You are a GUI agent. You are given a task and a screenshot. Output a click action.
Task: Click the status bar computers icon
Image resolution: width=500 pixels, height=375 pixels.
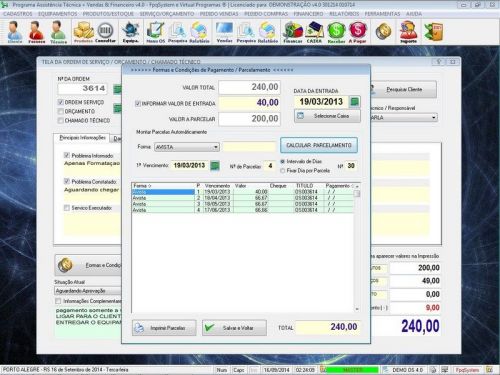(445, 370)
